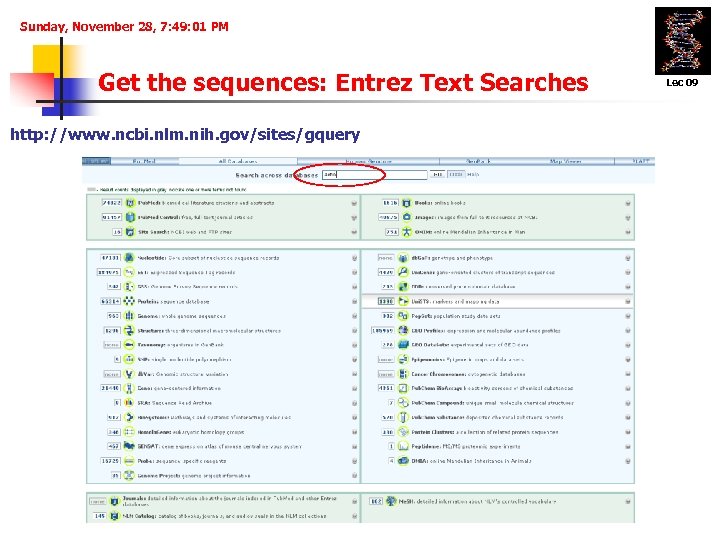The width and height of the screenshot is (720, 540).
Task: Open the Map Viewer tab
Action: click(x=565, y=161)
